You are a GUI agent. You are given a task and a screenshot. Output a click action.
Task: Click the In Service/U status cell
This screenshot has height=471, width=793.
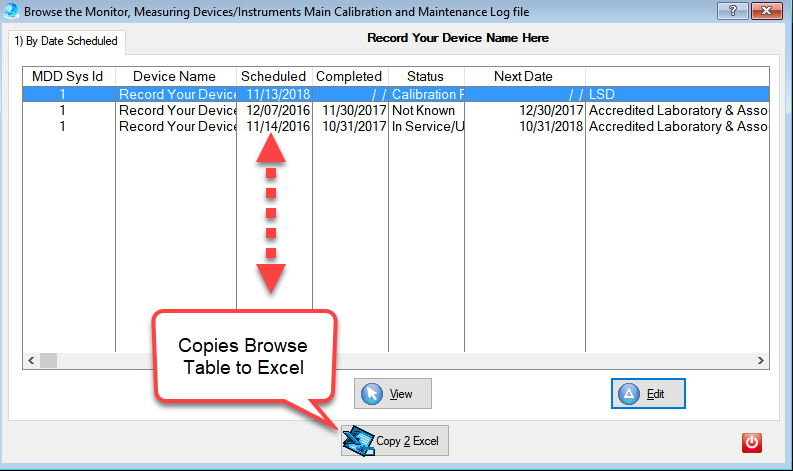(427, 126)
